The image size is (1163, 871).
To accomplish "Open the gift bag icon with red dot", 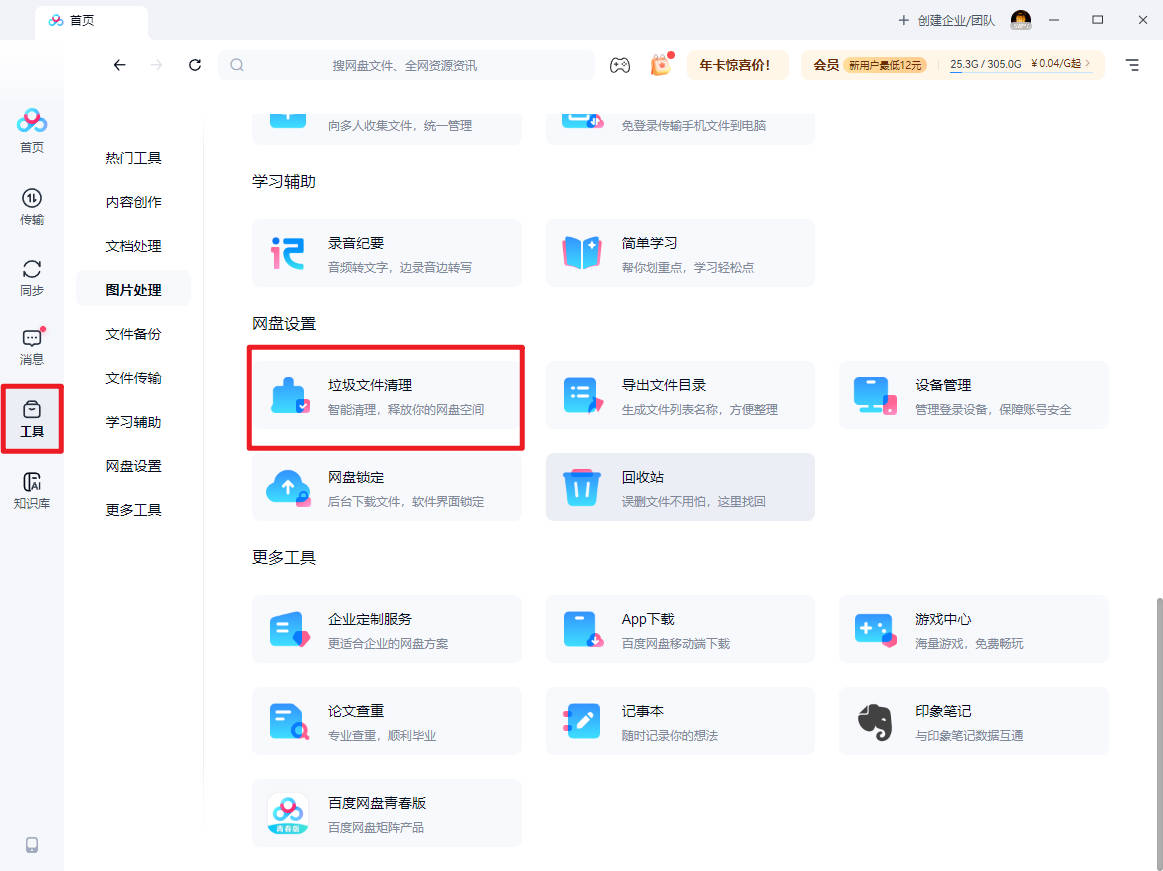I will pos(661,65).
